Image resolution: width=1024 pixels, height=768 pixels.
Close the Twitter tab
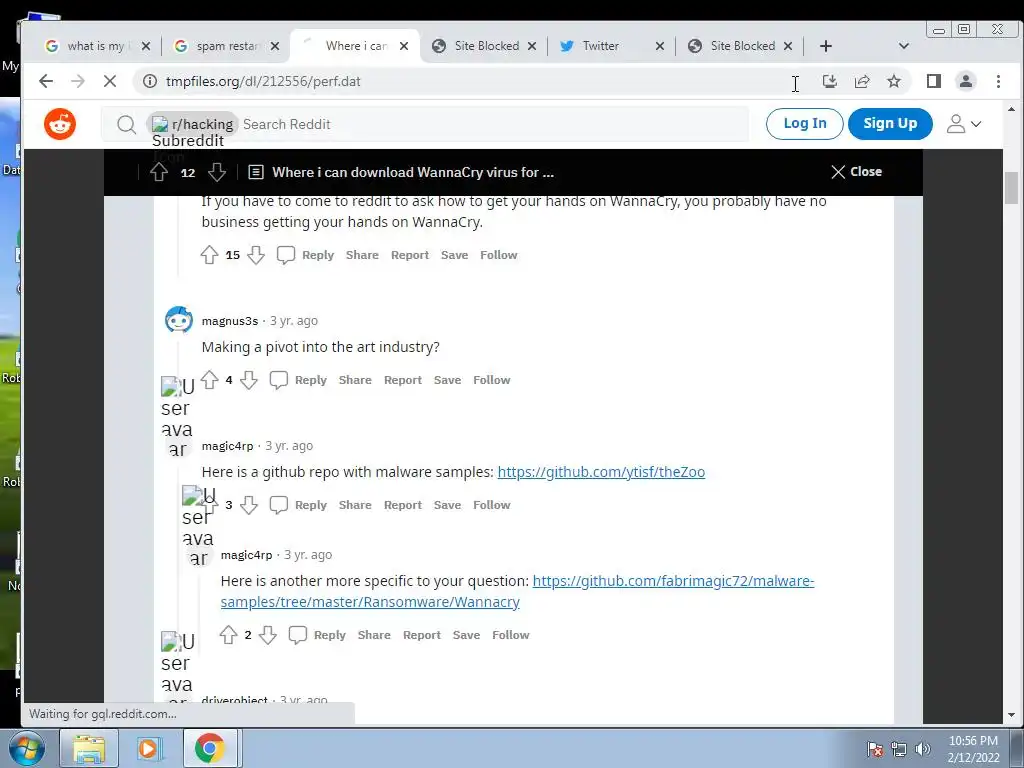(660, 46)
